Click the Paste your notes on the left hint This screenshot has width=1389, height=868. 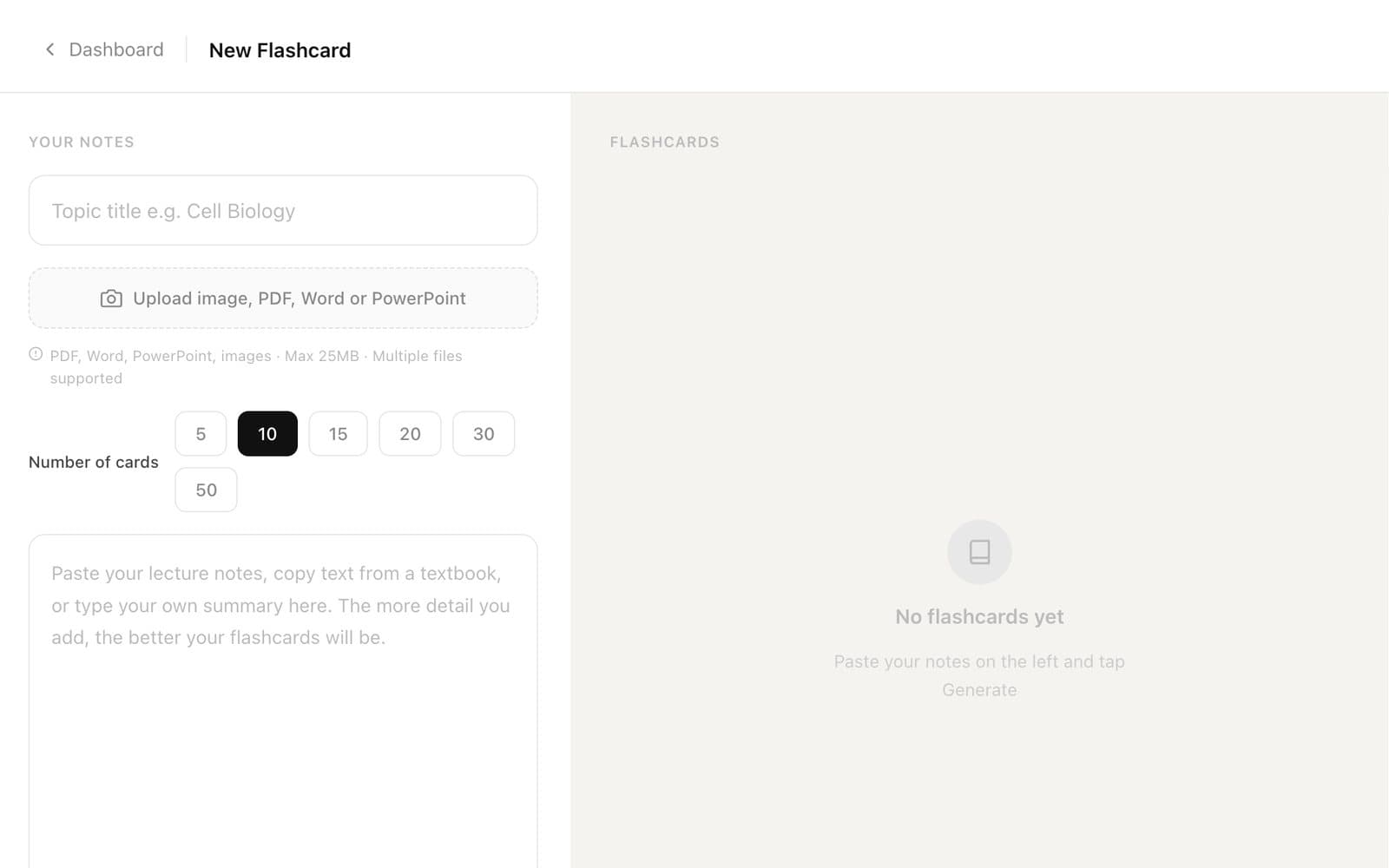pyautogui.click(x=979, y=675)
